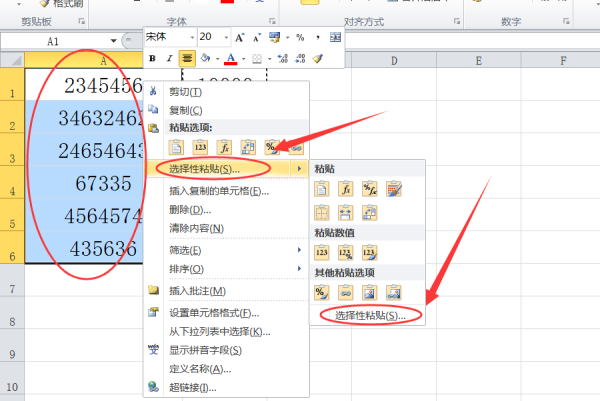Choose Paste Link icon under 粘贴选项
Viewport: 600px width, 401px height.
click(296, 147)
